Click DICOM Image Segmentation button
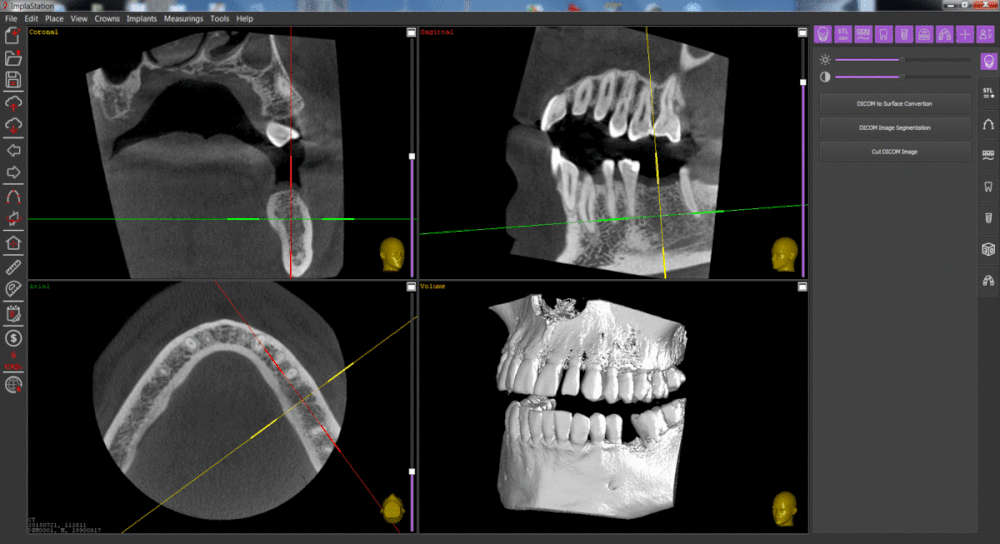Image resolution: width=1000 pixels, height=544 pixels. (895, 128)
